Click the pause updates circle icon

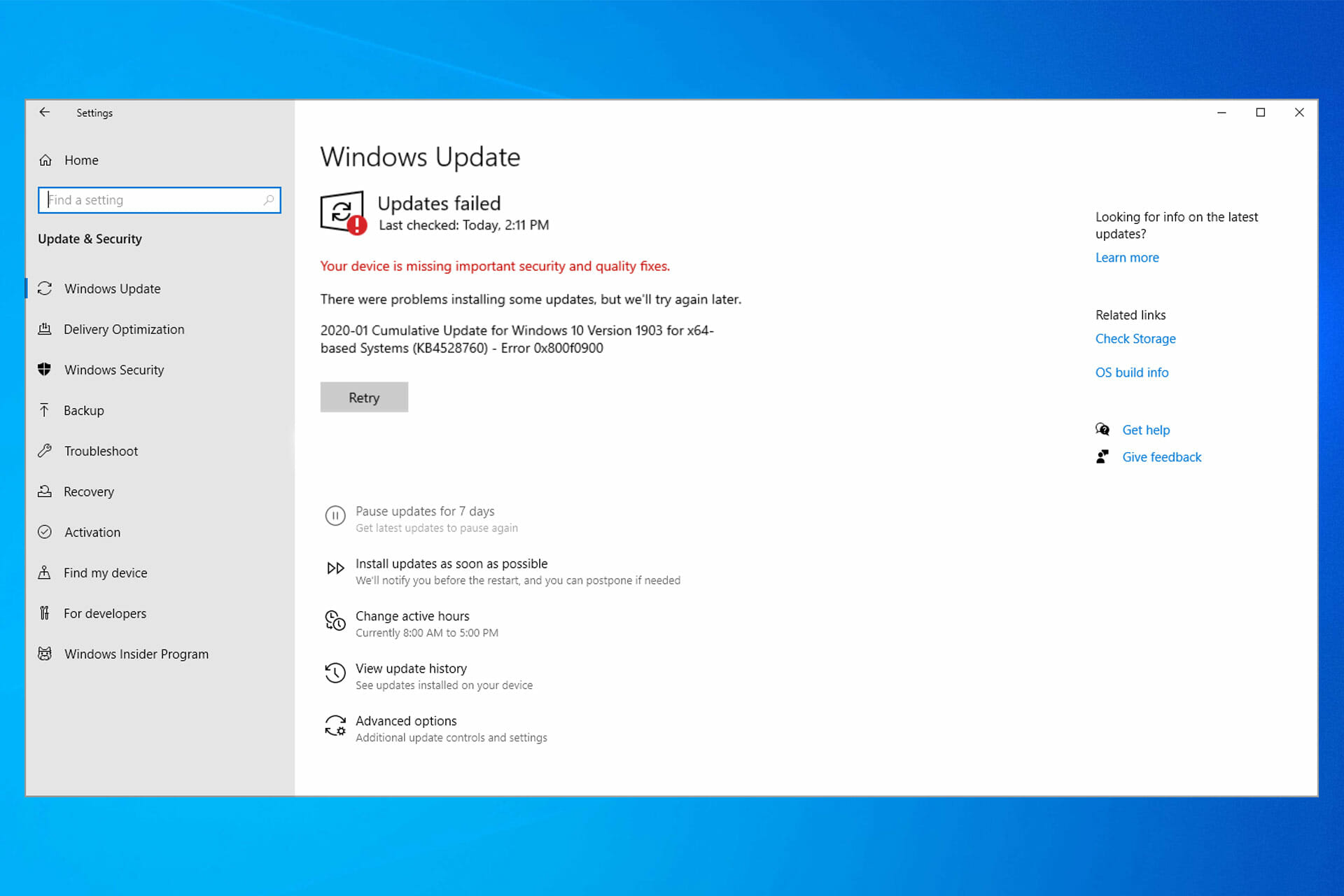[335, 516]
